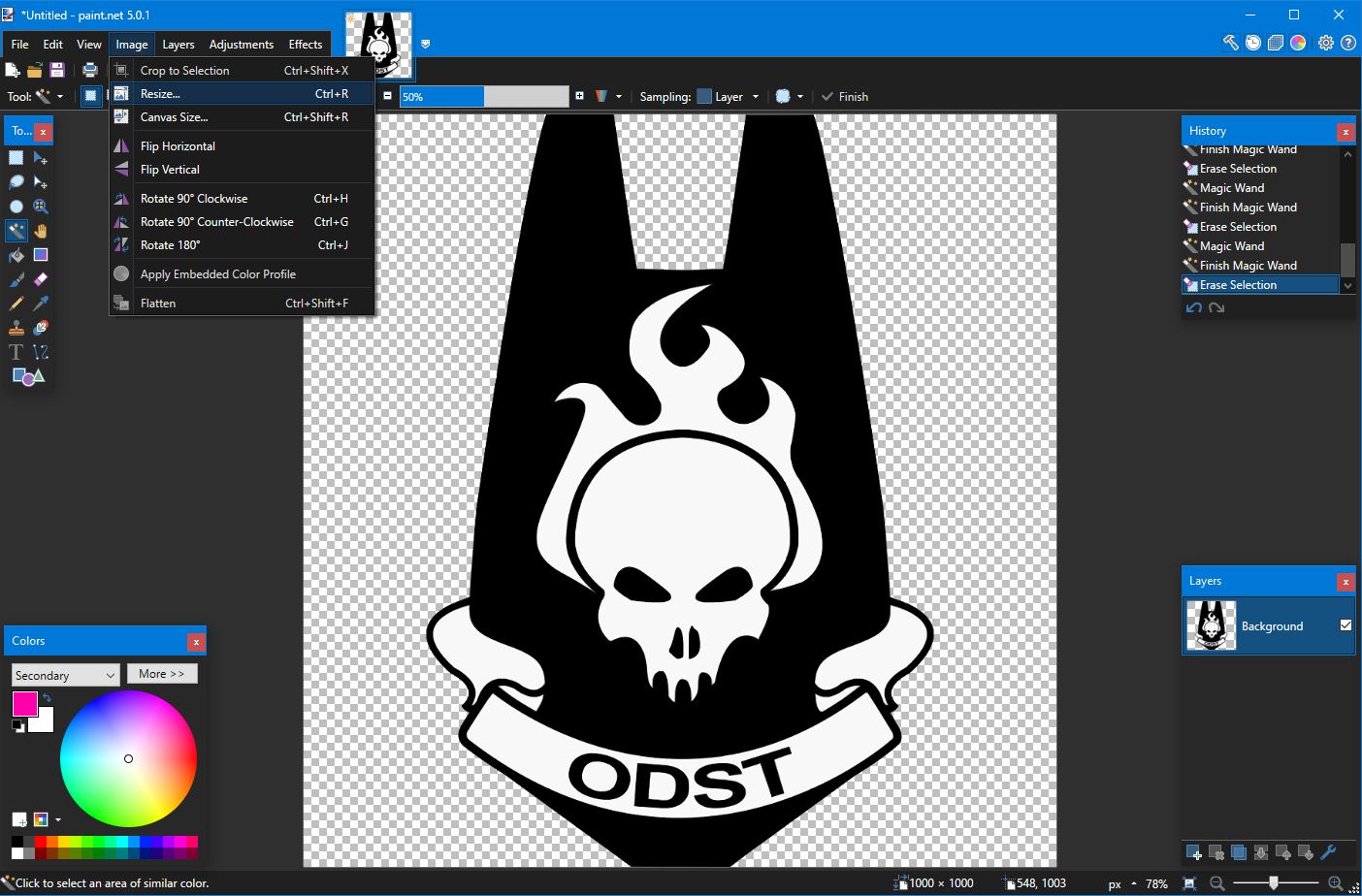This screenshot has width=1362, height=896.
Task: Select the Clone Stamp tool
Action: point(16,328)
